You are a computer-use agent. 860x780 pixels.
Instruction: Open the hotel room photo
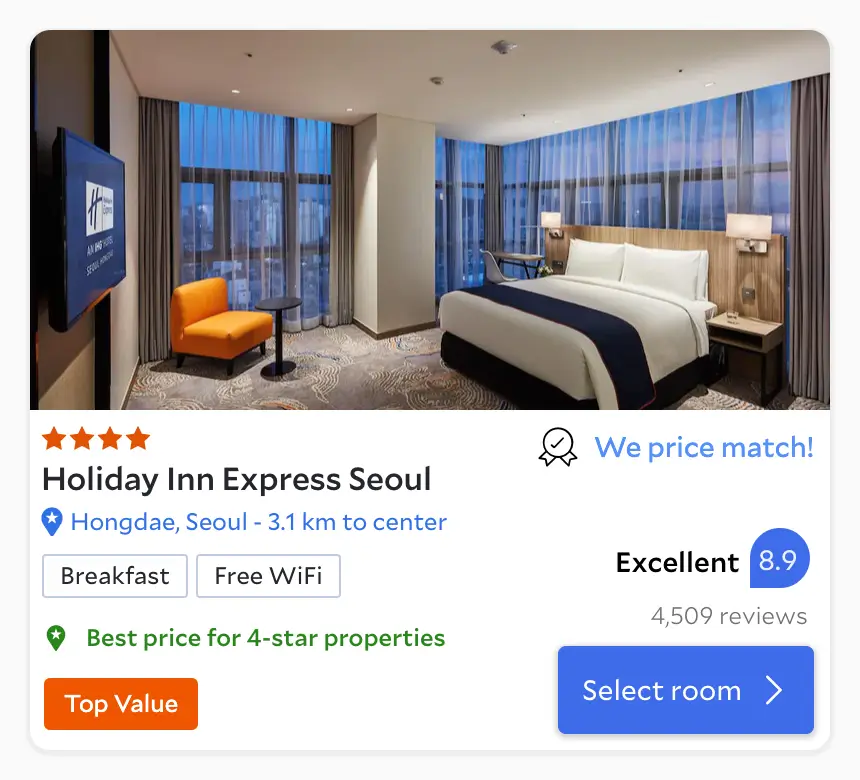point(430,220)
